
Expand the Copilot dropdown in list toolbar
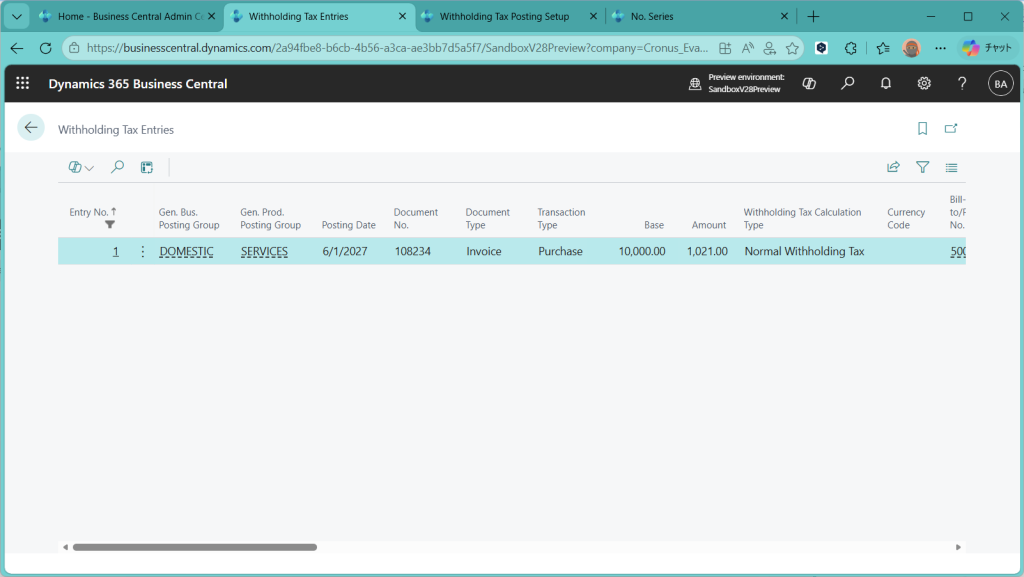pos(81,167)
